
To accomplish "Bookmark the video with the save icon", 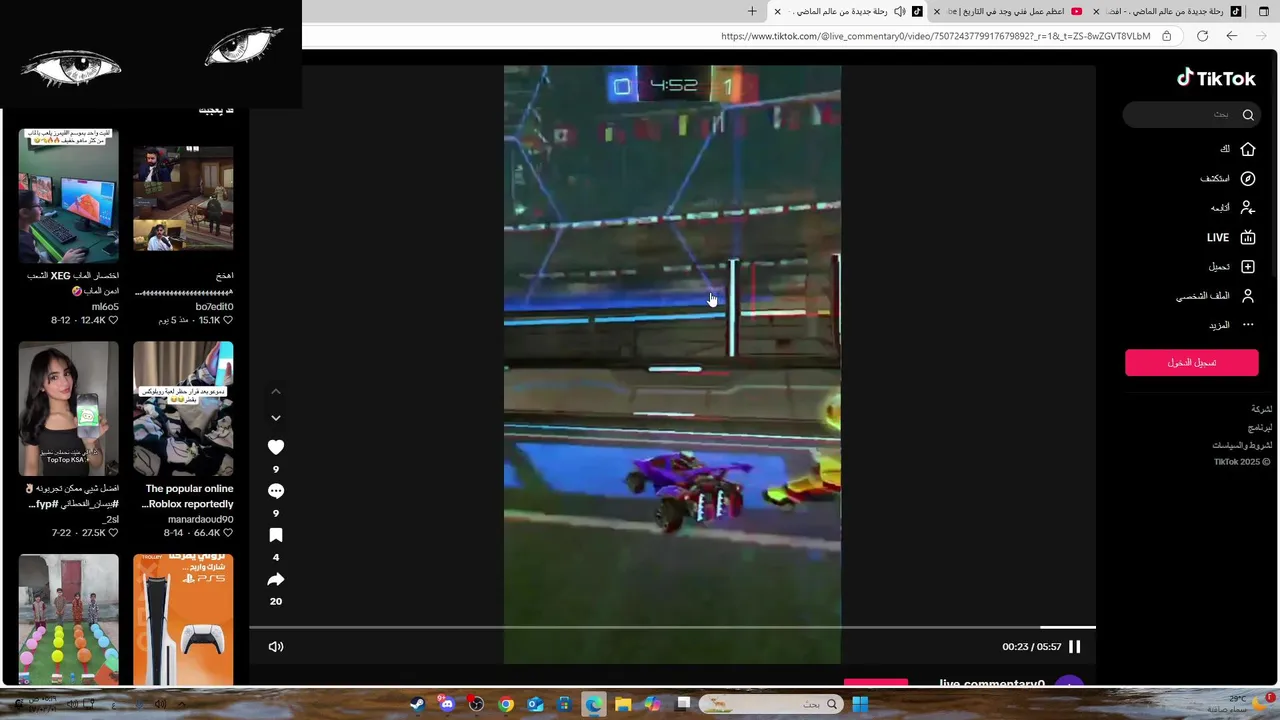I will pyautogui.click(x=276, y=535).
